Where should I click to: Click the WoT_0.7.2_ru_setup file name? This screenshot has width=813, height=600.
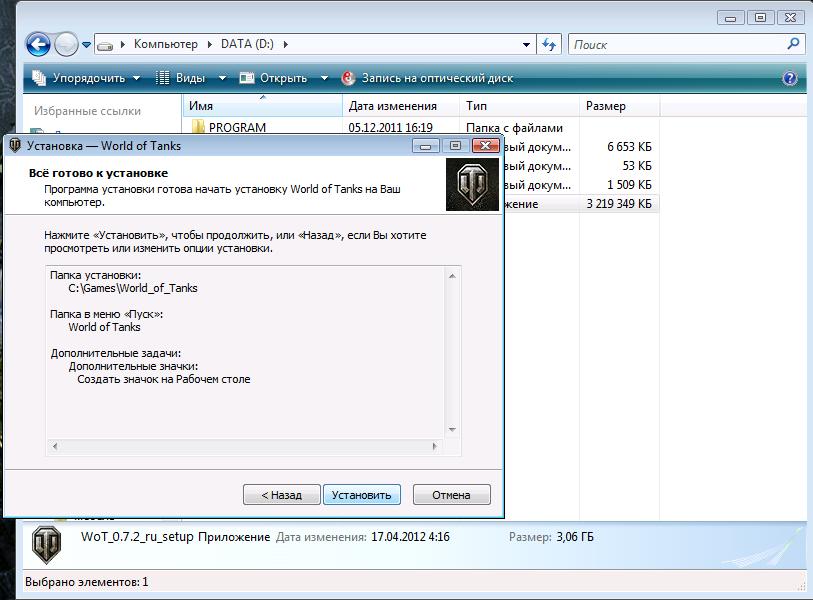point(137,537)
